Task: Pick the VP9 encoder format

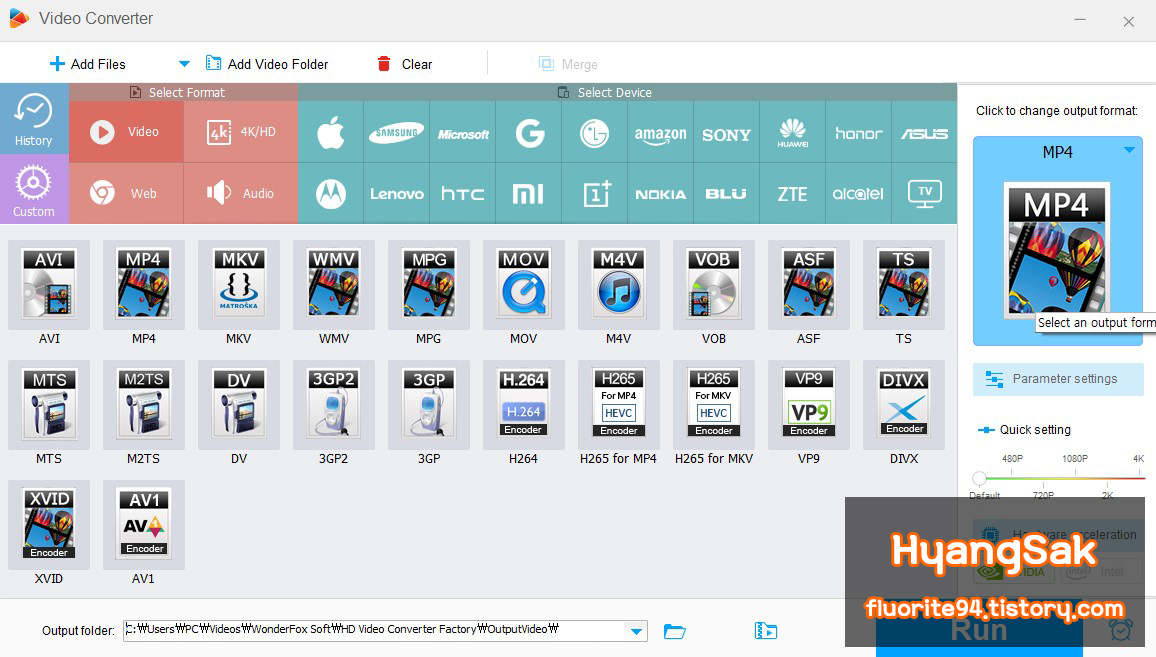Action: 809,405
